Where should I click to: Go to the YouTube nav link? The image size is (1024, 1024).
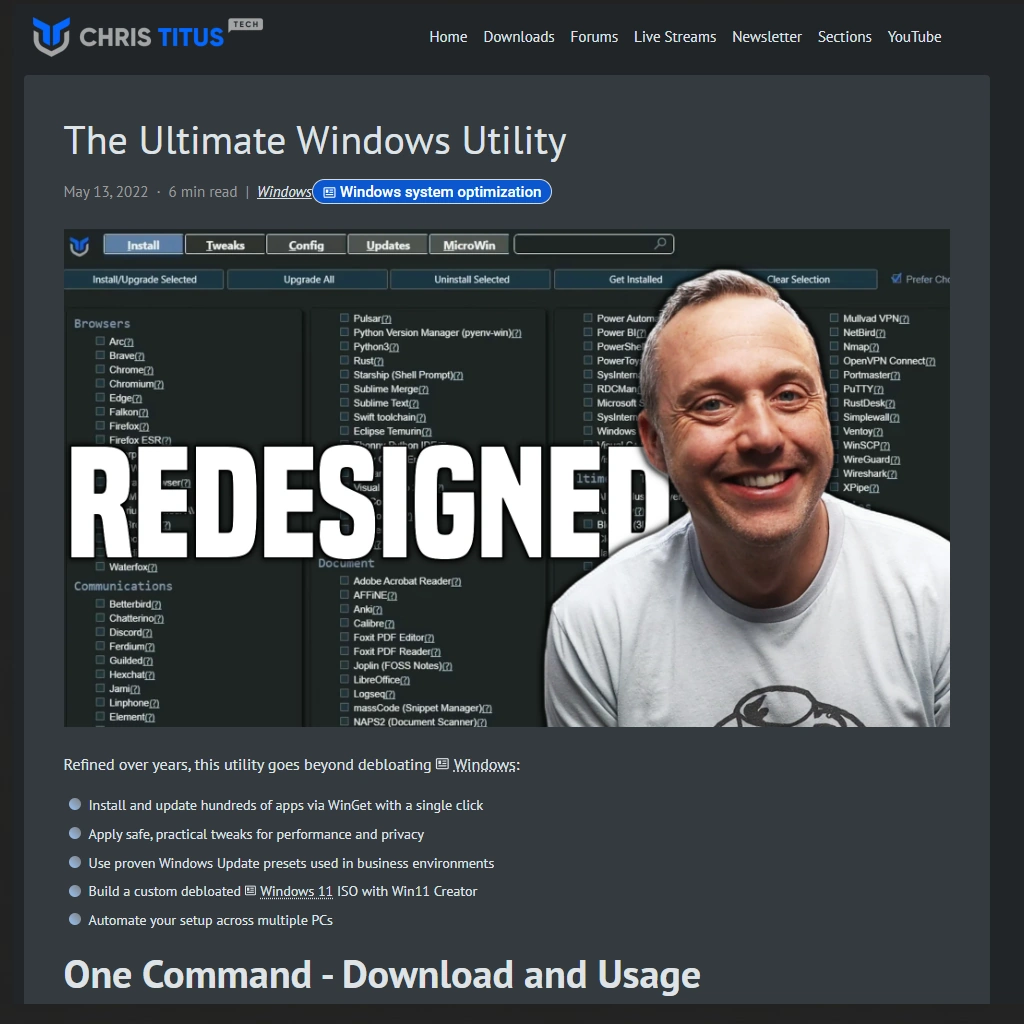point(914,37)
